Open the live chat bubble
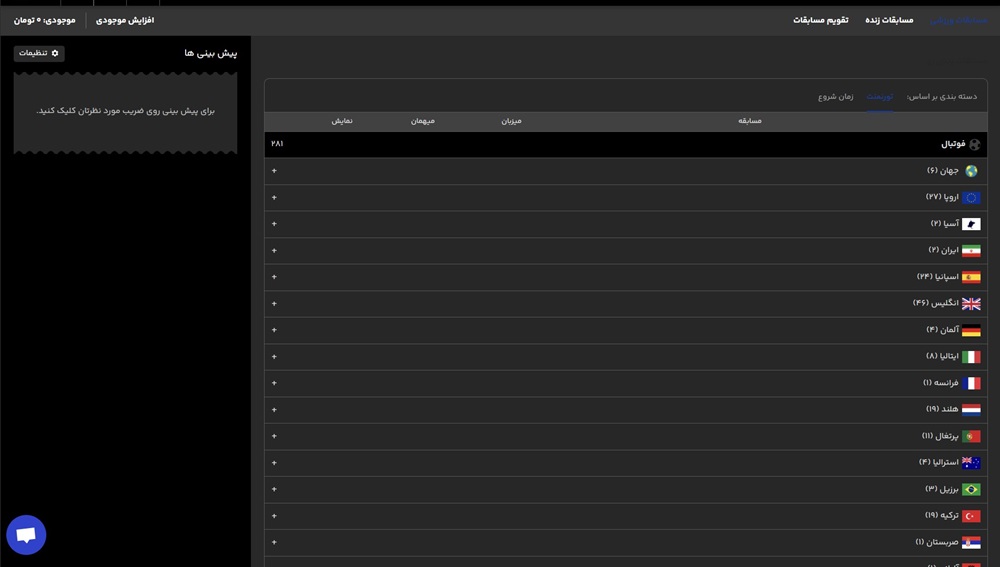 tap(26, 535)
